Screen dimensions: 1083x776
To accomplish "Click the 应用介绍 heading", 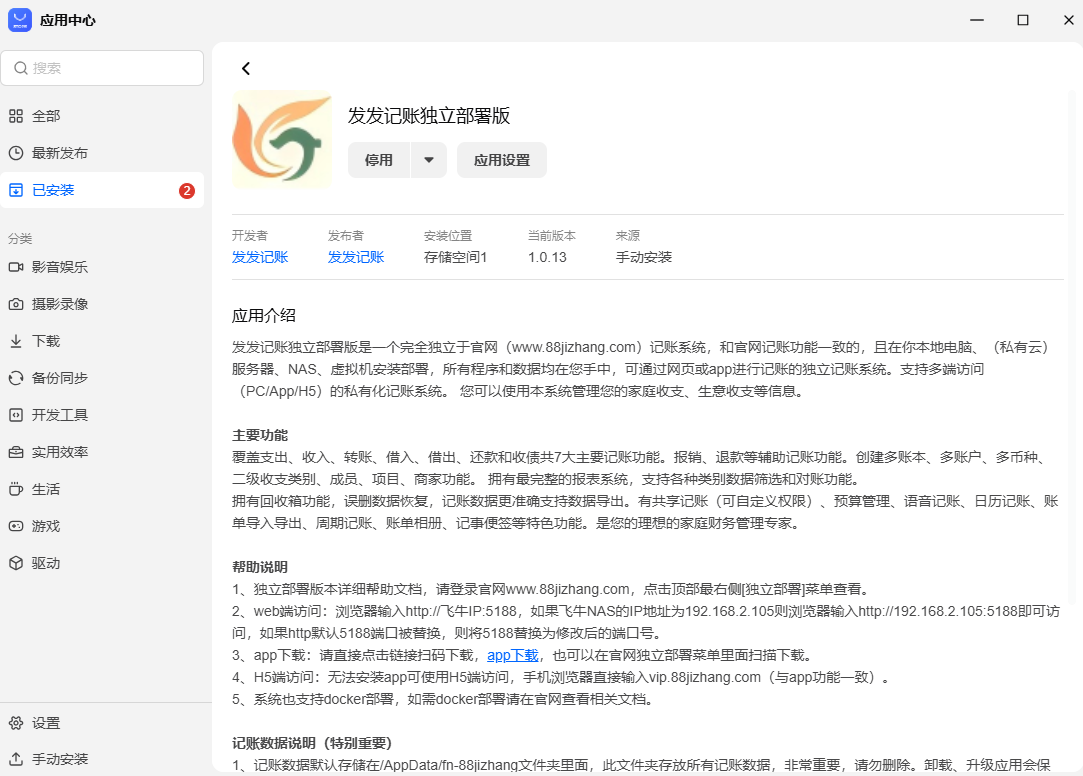I will [x=264, y=316].
